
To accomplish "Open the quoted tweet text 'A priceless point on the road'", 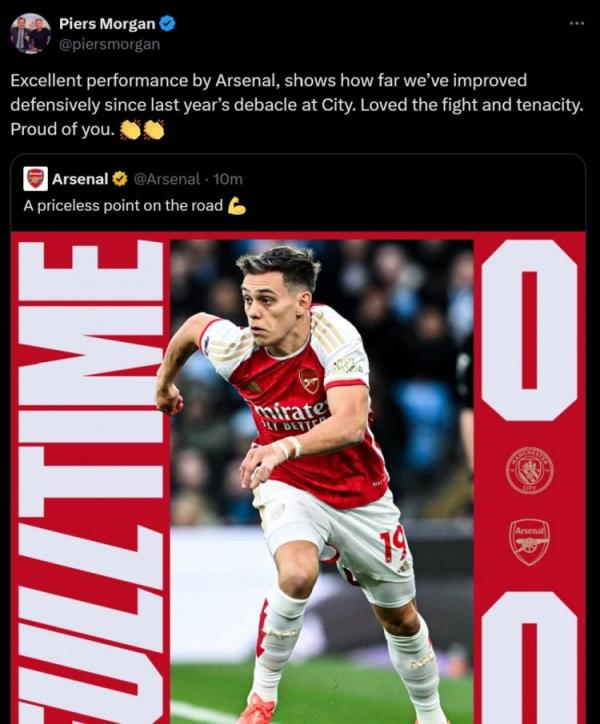I will pyautogui.click(x=123, y=206).
